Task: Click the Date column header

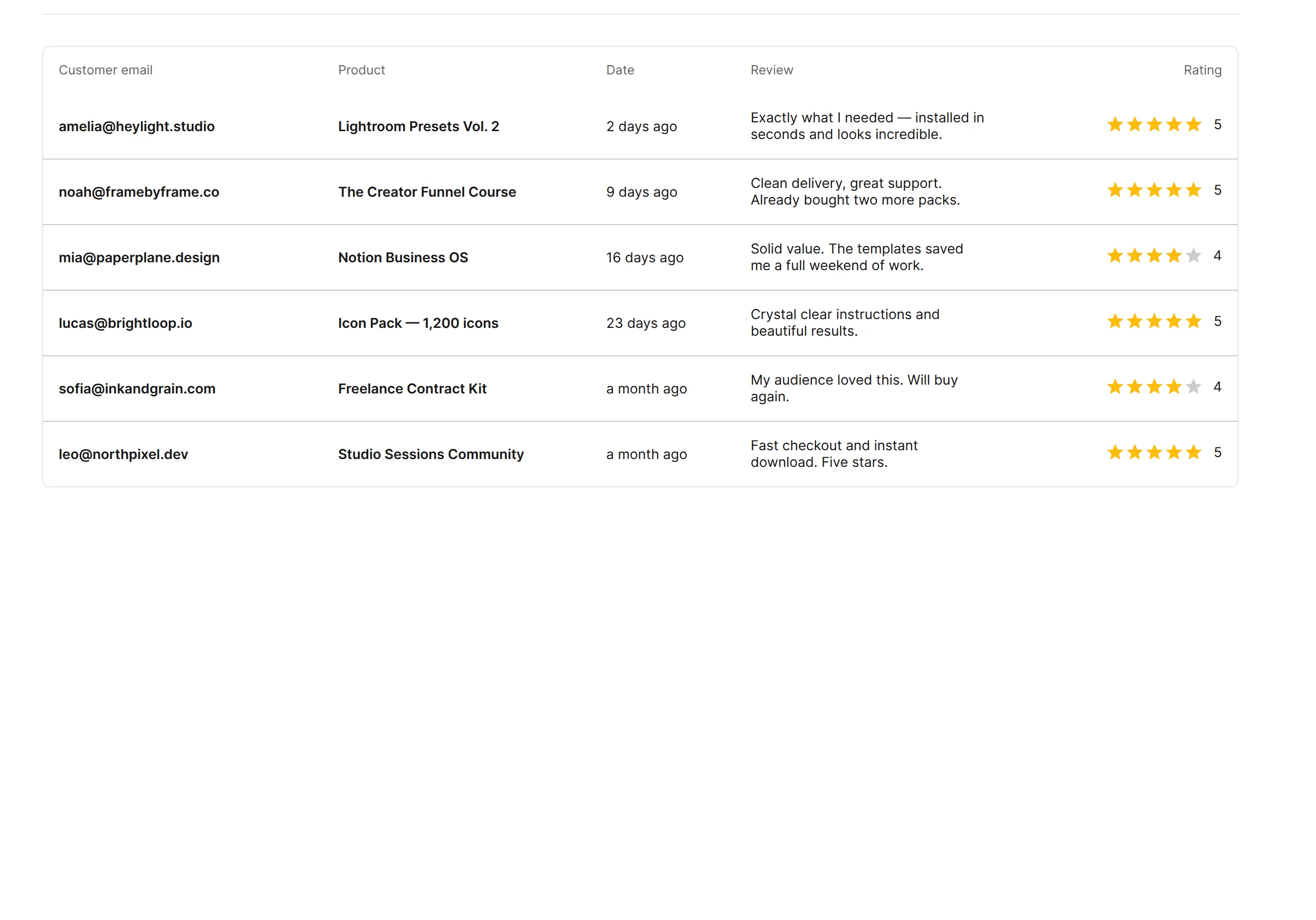Action: [x=620, y=70]
